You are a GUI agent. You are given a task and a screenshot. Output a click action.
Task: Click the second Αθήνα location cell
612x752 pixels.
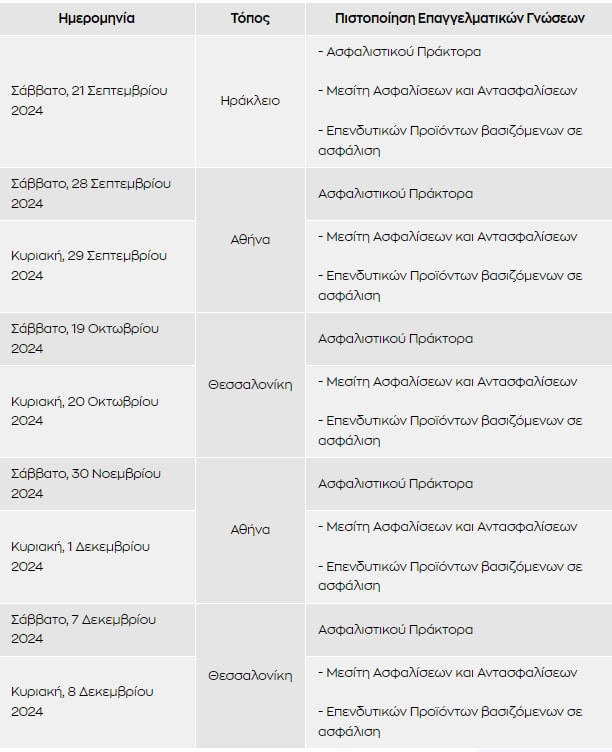250,530
